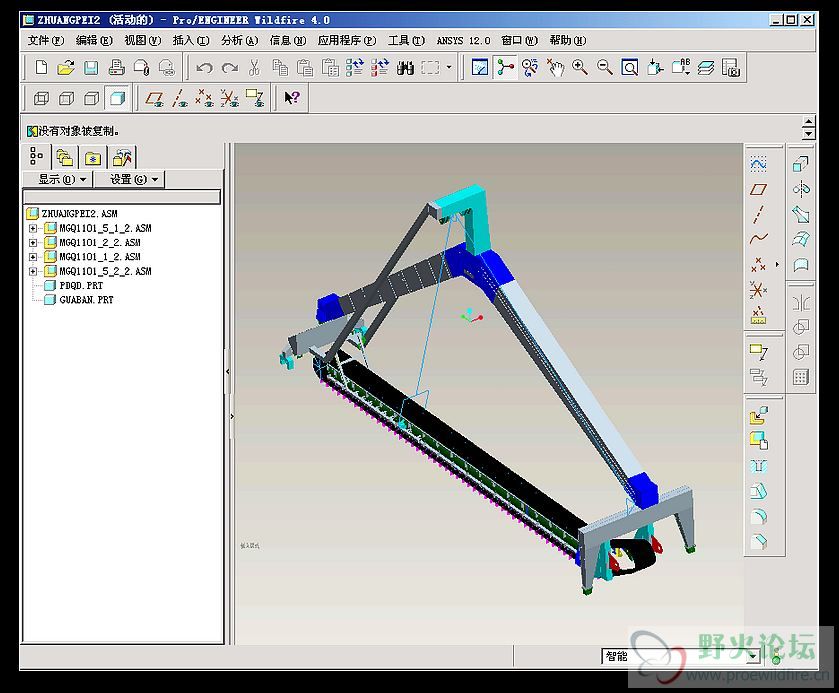The height and width of the screenshot is (693, 839).
Task: Create a datum coordinate system
Action: click(758, 290)
